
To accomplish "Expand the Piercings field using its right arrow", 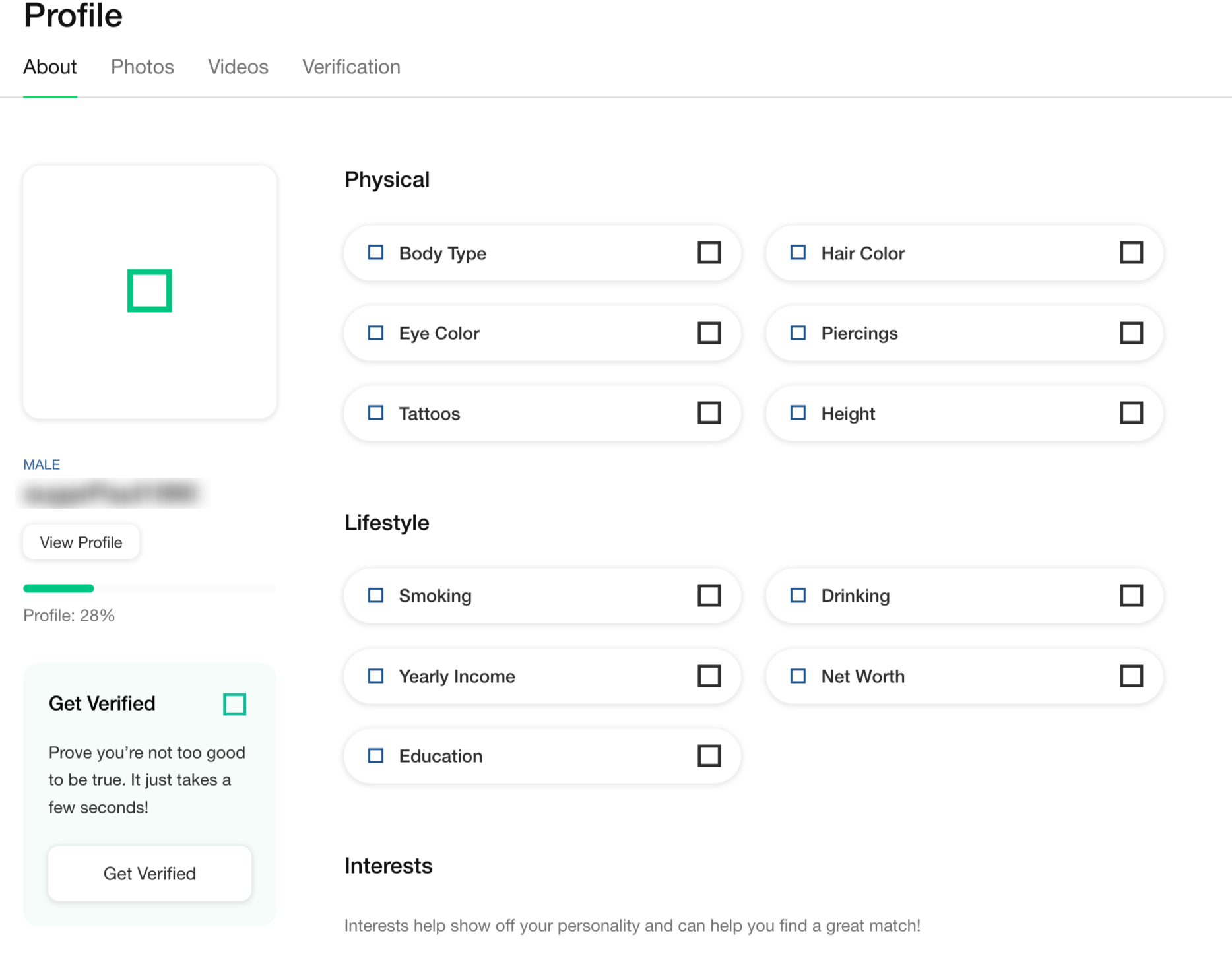I will (x=1131, y=333).
